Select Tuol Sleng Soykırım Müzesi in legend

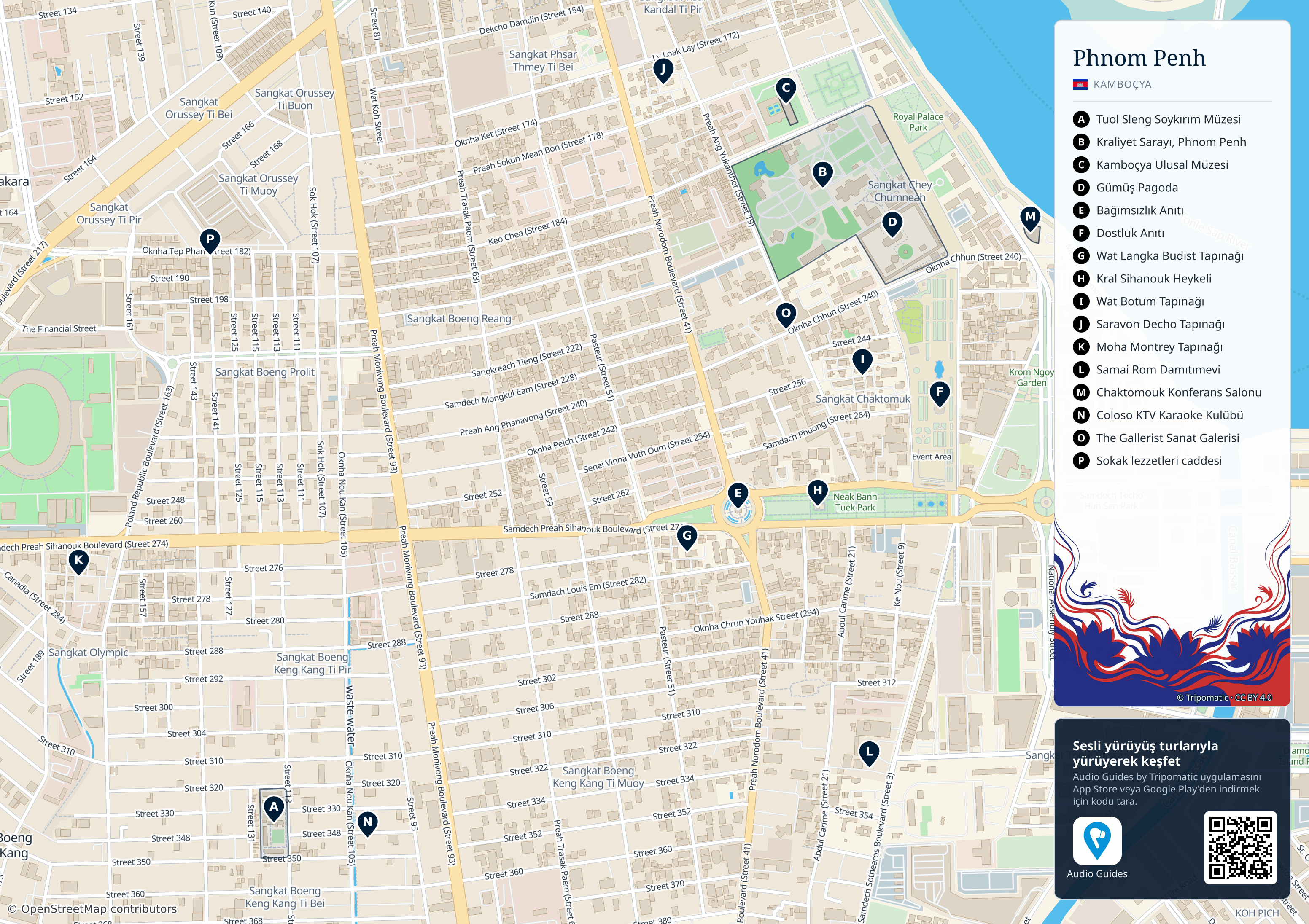coord(1168,119)
